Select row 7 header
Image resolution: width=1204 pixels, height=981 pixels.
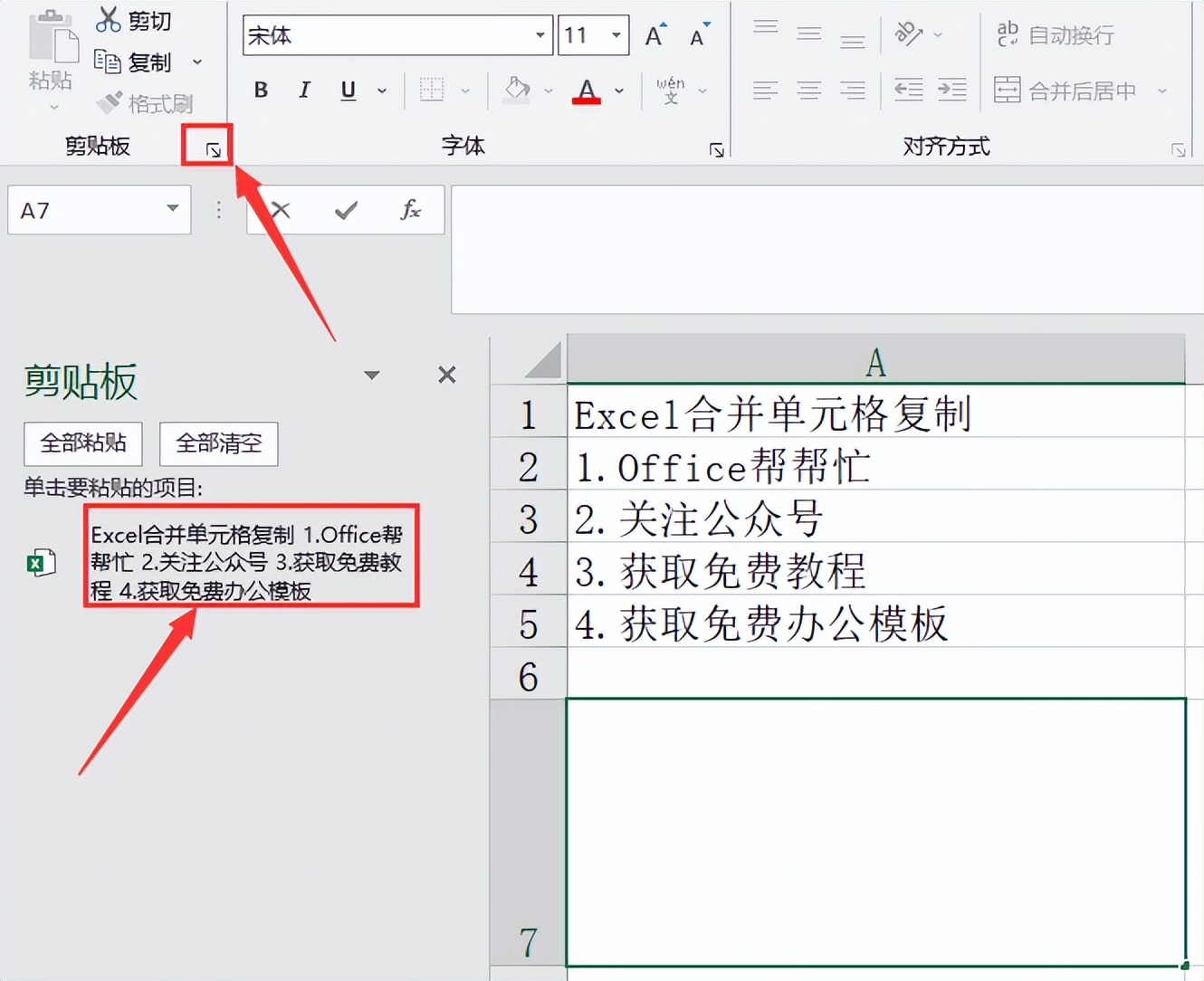pos(529,833)
